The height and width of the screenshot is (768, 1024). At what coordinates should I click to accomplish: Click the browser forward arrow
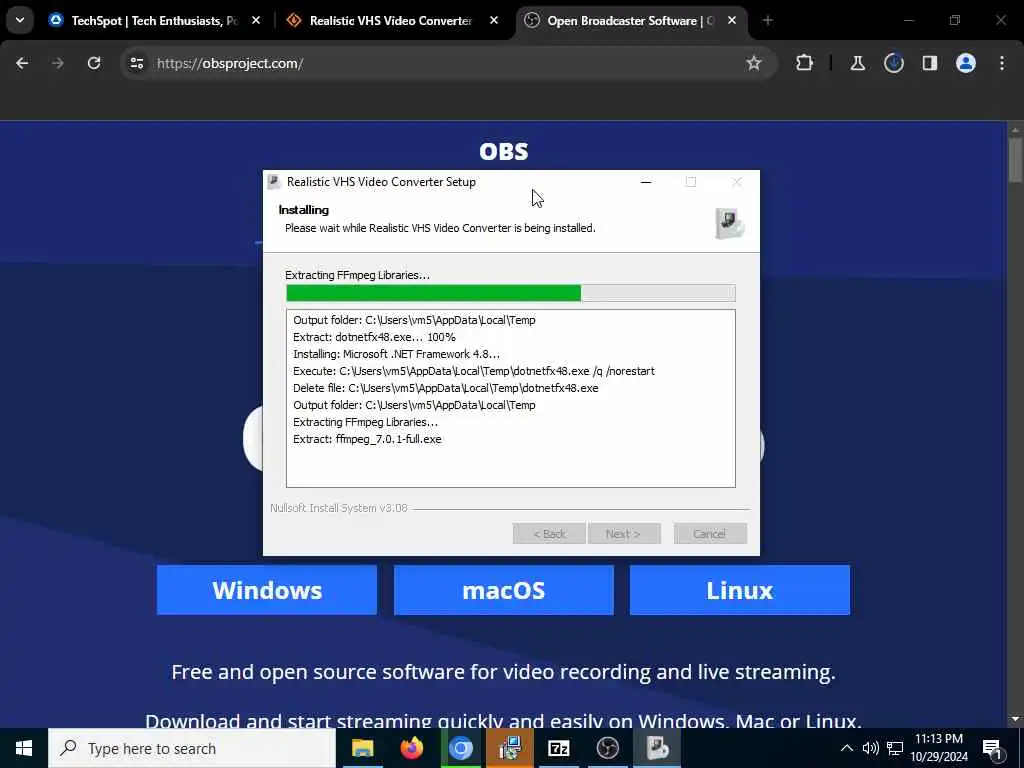click(57, 63)
